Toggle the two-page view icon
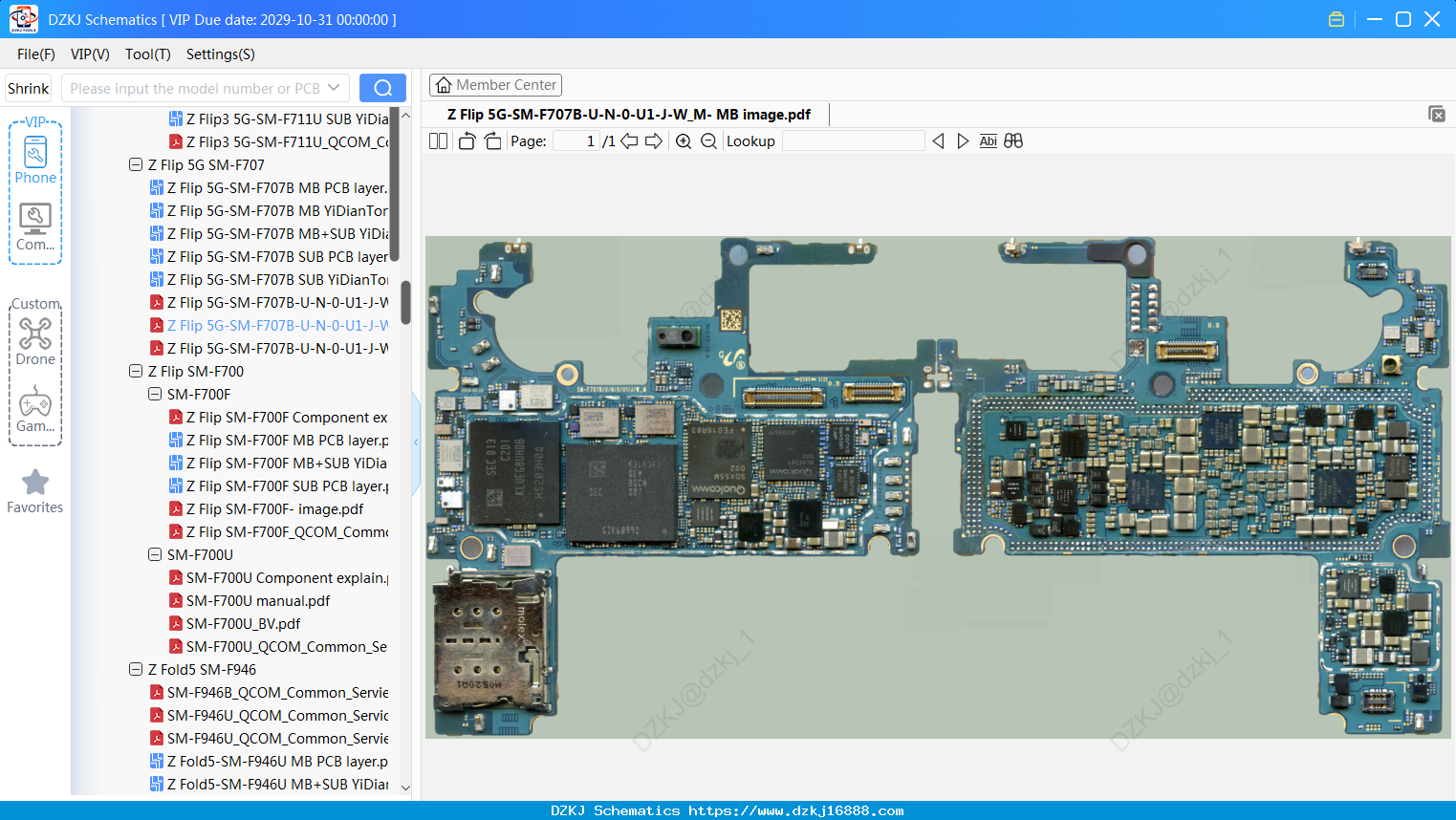 point(438,141)
